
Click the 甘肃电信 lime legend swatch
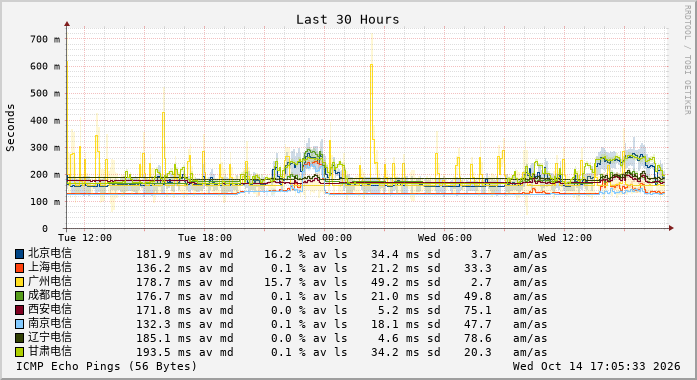click(20, 352)
